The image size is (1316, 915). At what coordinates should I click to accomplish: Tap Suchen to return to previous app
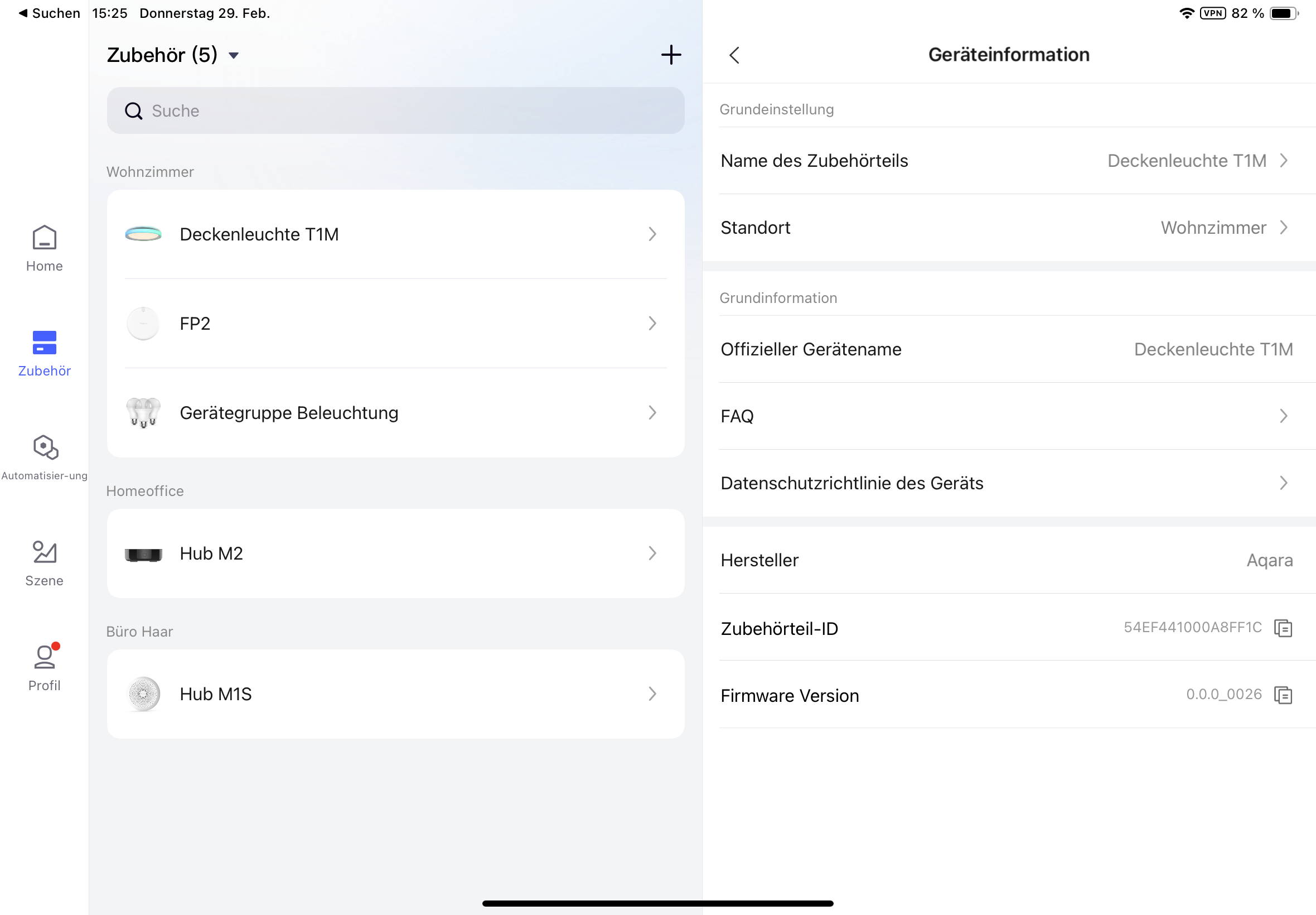click(x=49, y=13)
